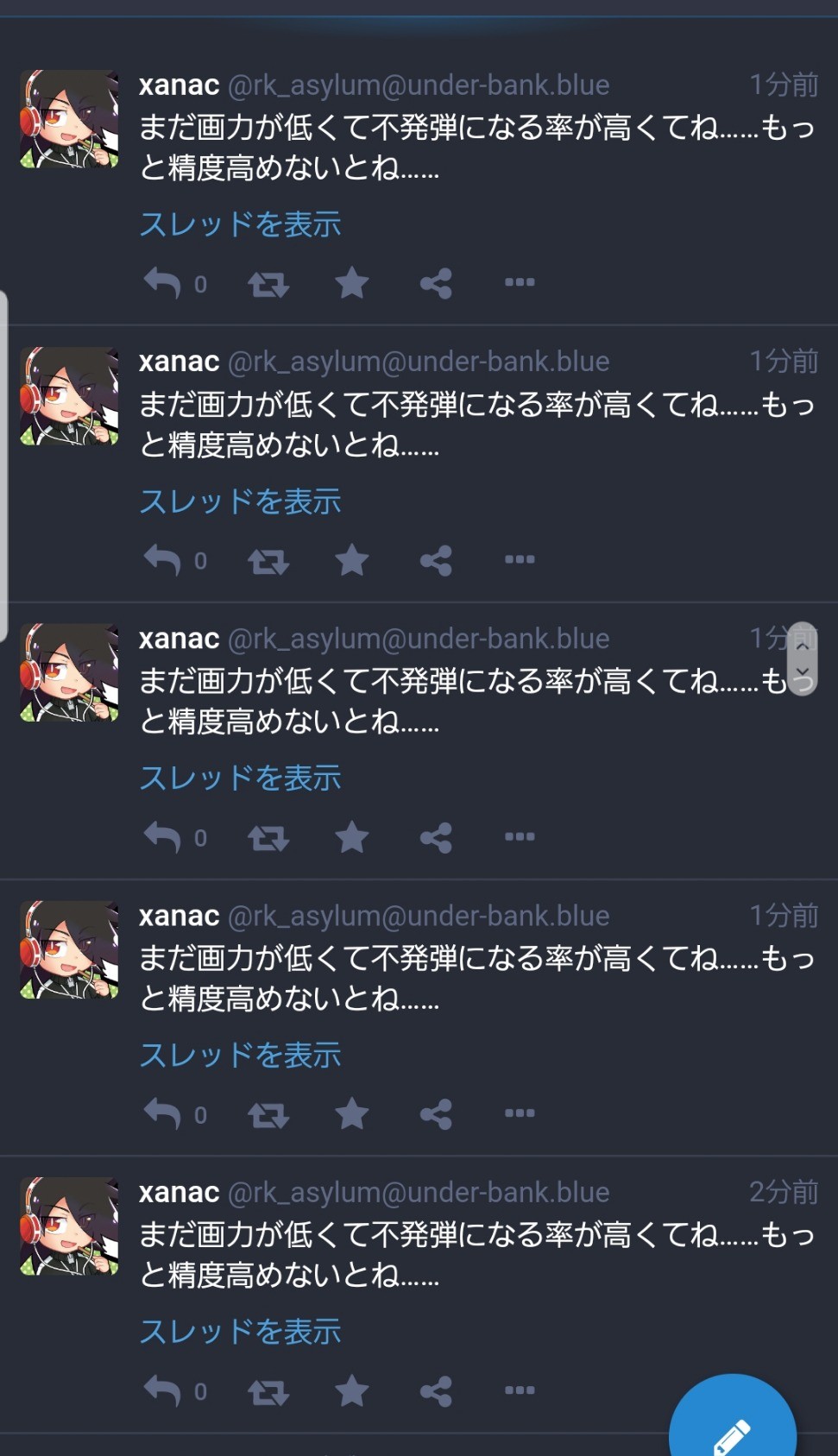The image size is (838, 1456).
Task: Star the bottom post from 2分前
Action: point(352,1391)
